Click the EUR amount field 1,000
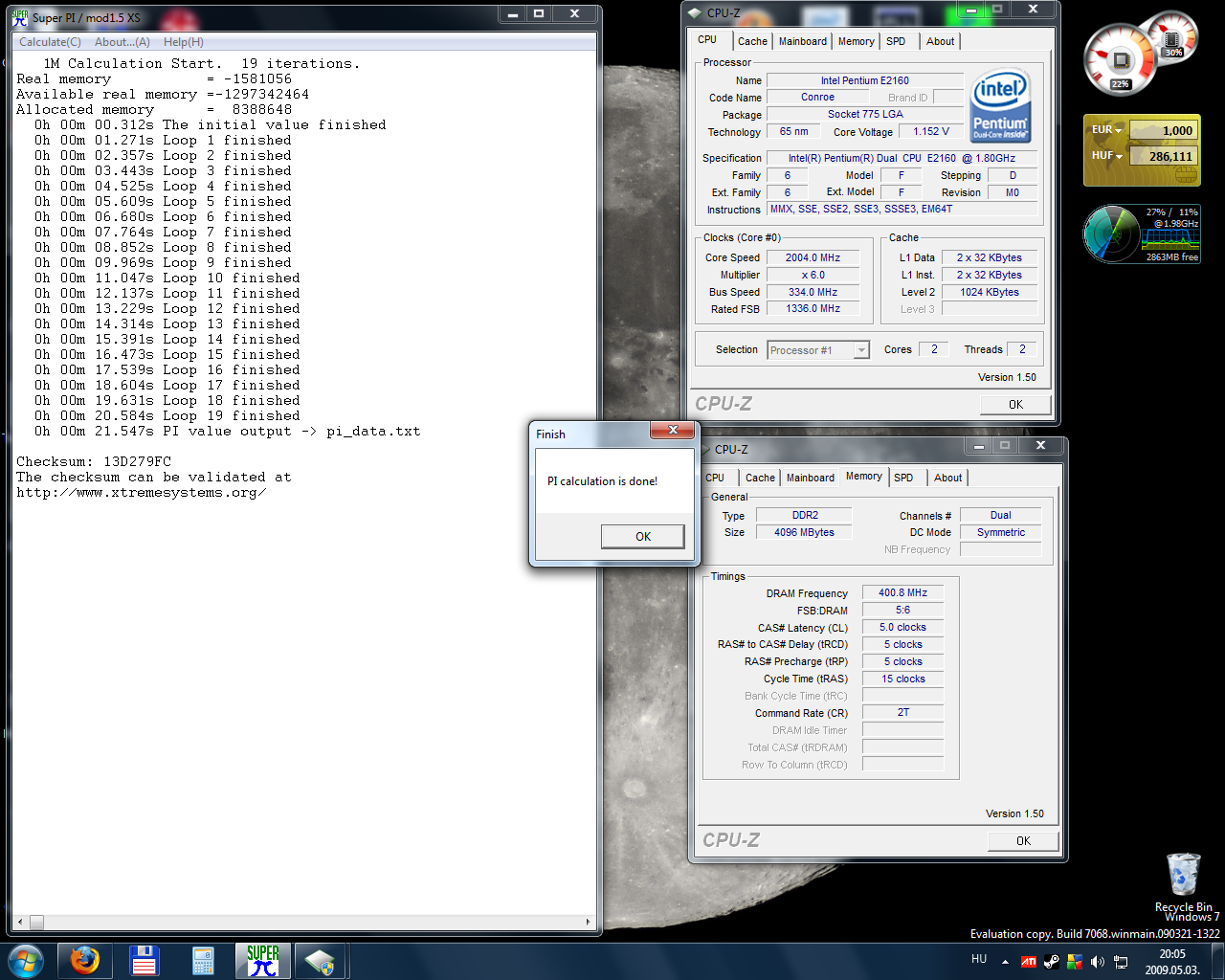1225x980 pixels. pyautogui.click(x=1163, y=130)
